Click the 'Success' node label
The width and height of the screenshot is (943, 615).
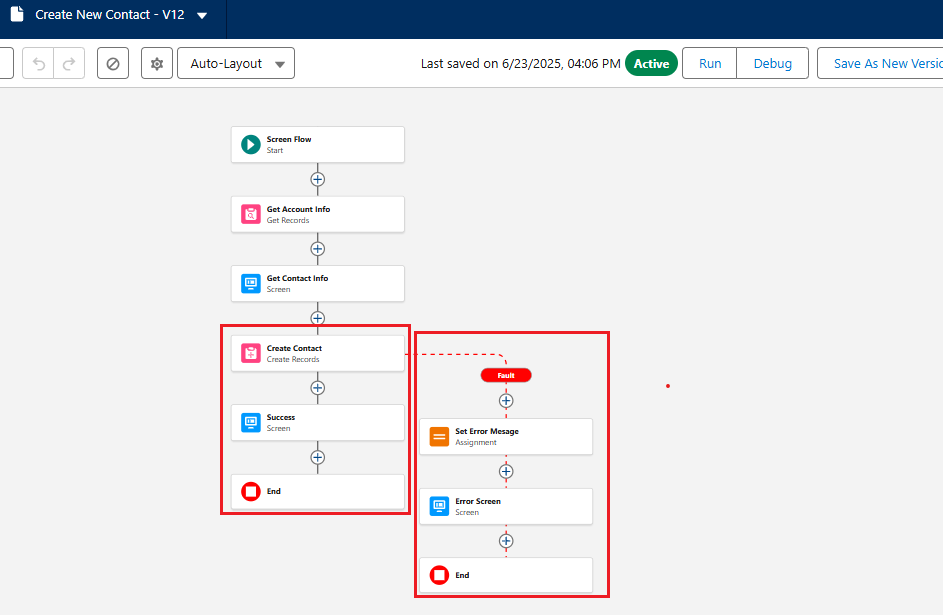281,417
